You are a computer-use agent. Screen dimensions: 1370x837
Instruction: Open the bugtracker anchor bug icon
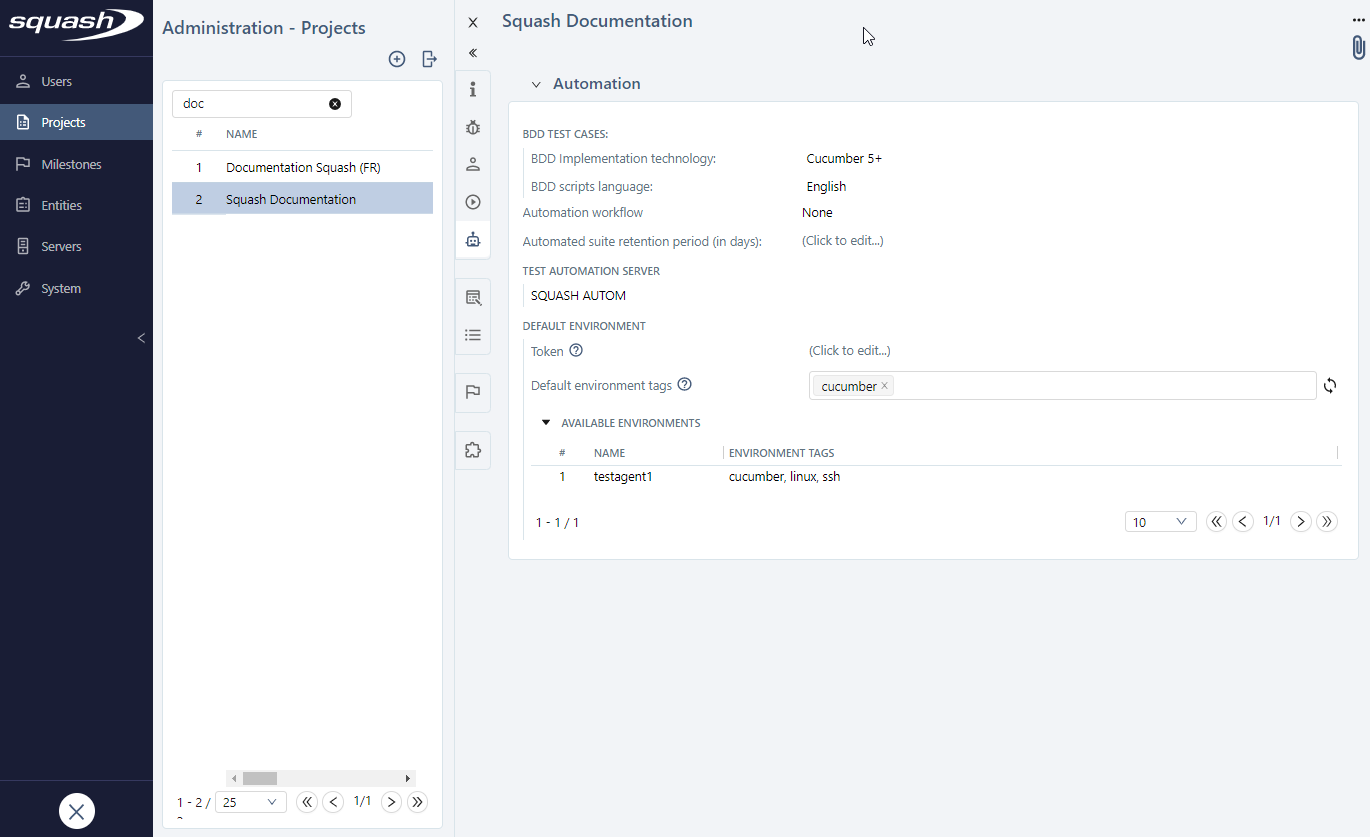(x=473, y=127)
